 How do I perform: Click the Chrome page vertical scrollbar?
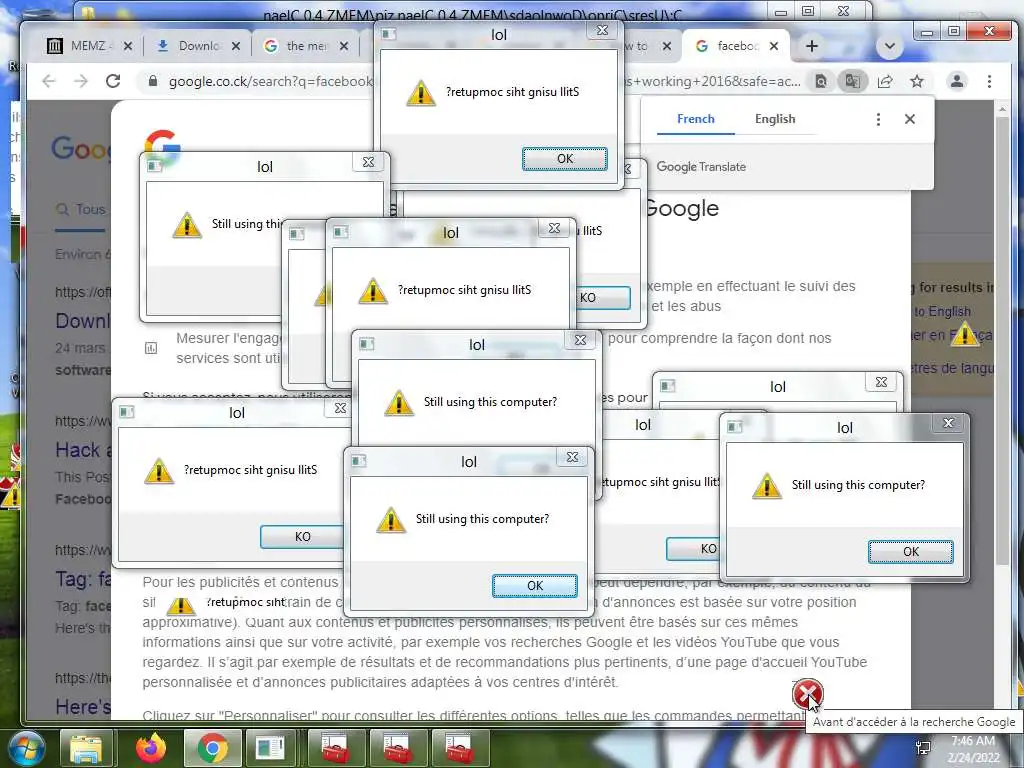(1002, 340)
